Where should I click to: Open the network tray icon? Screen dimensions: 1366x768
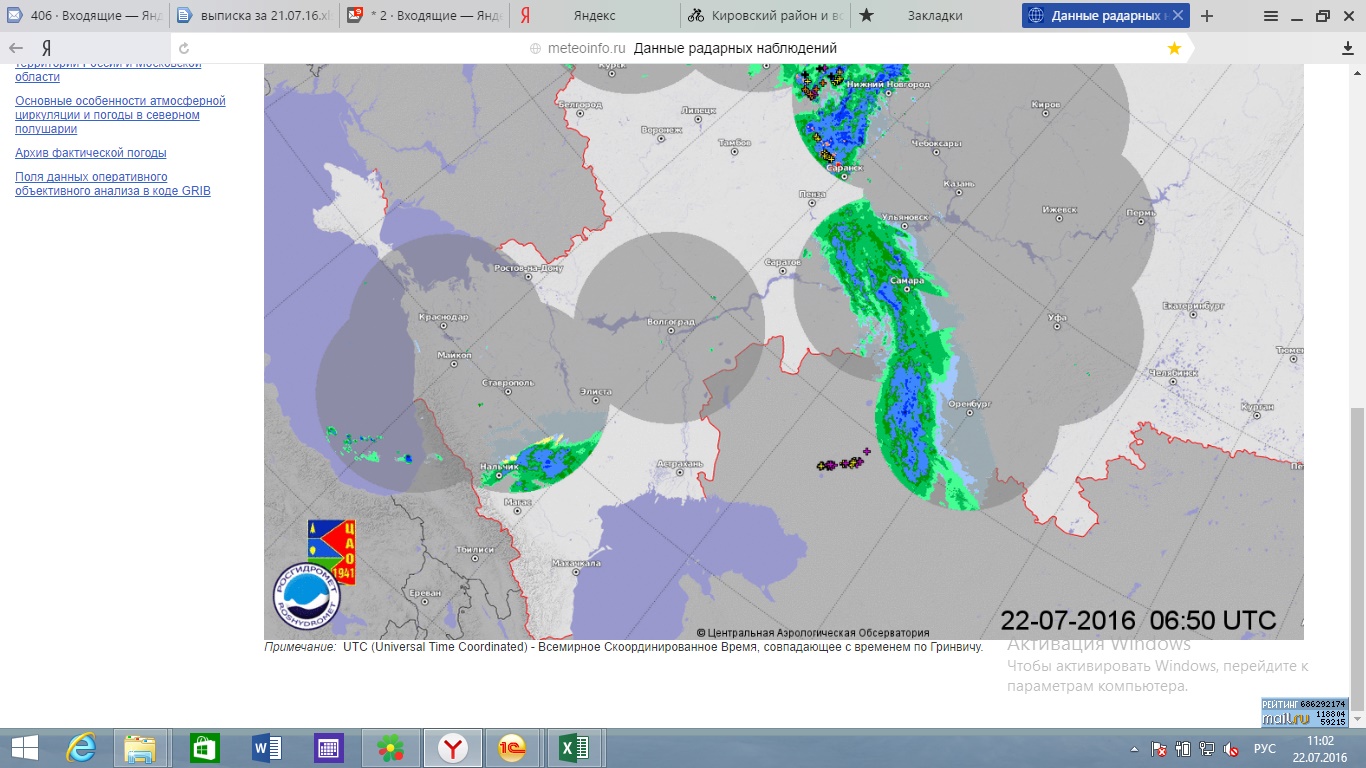(1207, 749)
